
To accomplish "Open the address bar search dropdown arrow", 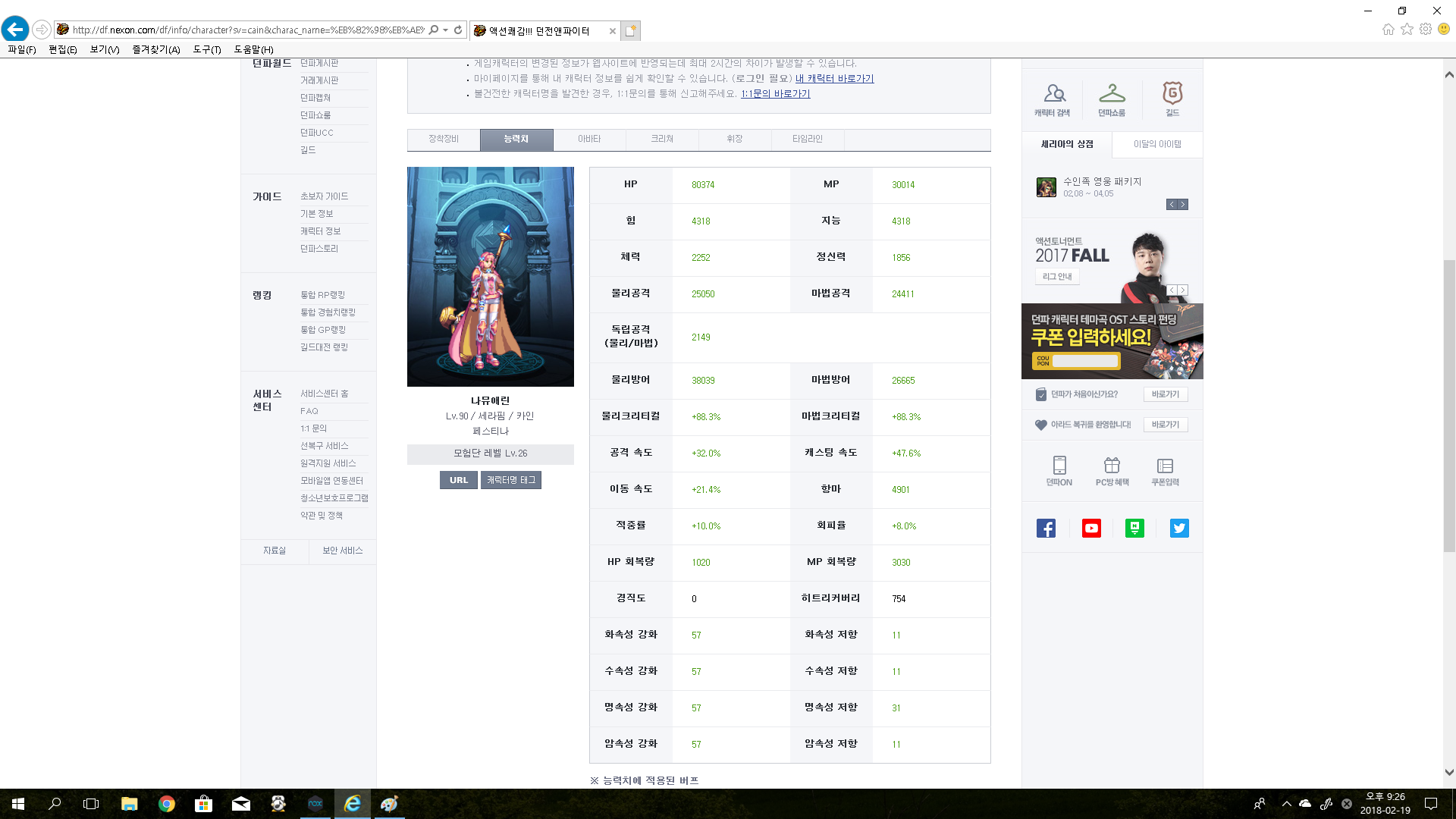I will pos(445,30).
